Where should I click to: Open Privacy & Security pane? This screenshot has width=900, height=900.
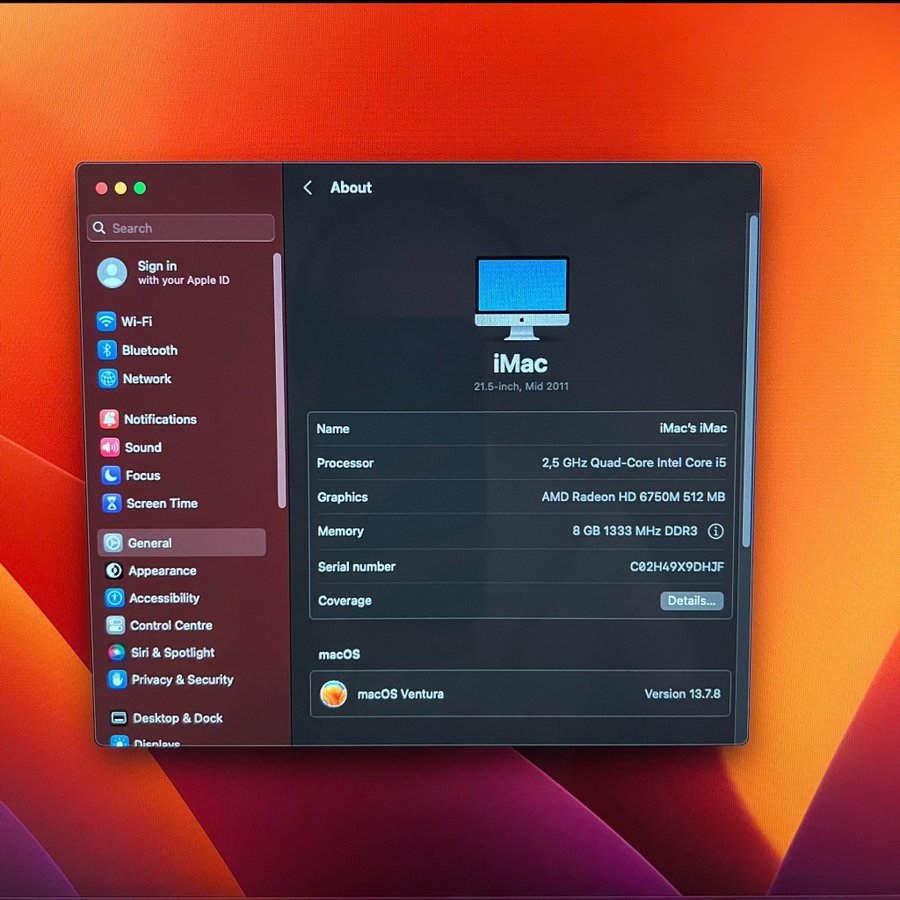[x=182, y=679]
